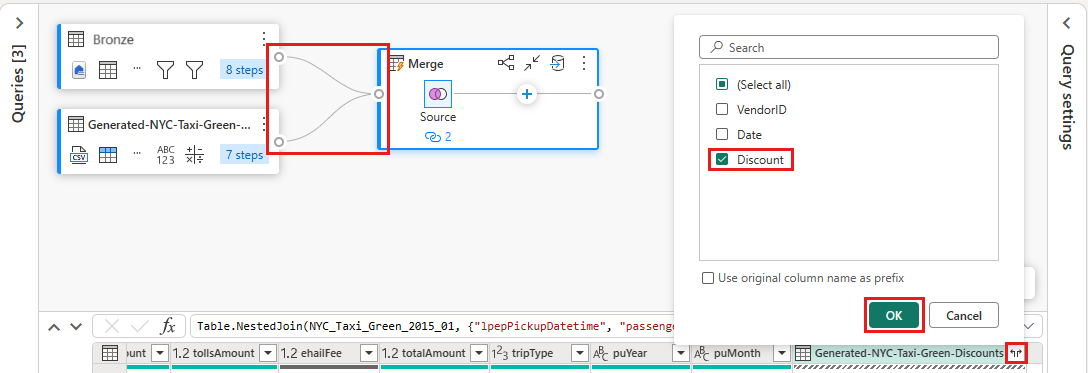This screenshot has height=373, width=1088.
Task: Collapse the Query settings pane
Action: point(1067,23)
